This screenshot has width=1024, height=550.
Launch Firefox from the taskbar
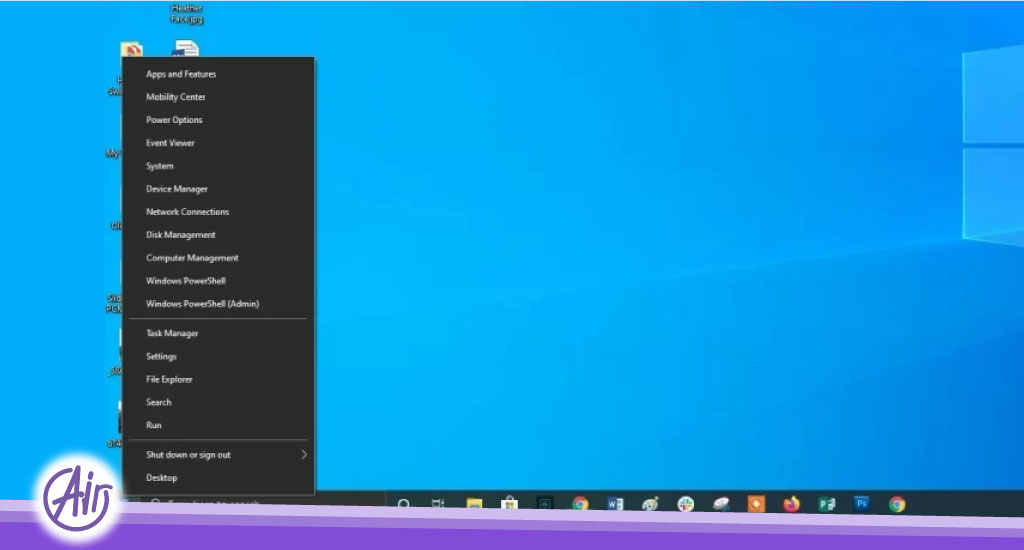point(792,504)
